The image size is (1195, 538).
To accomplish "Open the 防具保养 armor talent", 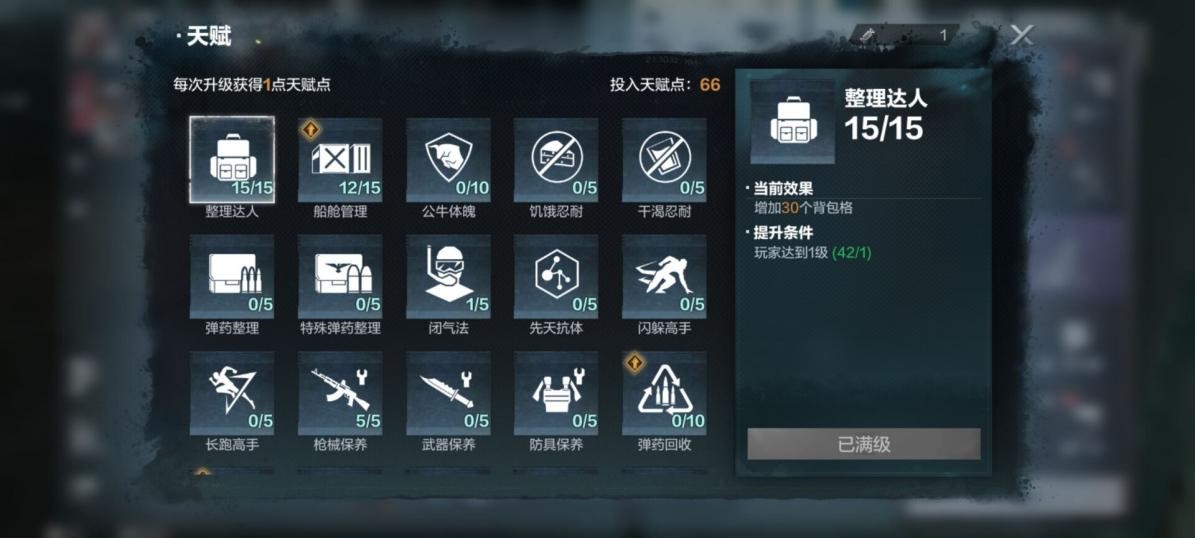I will click(x=556, y=393).
